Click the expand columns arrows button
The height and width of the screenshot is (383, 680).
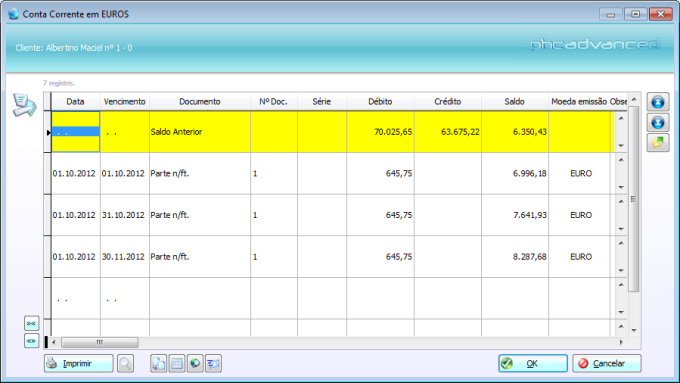pyautogui.click(x=31, y=341)
